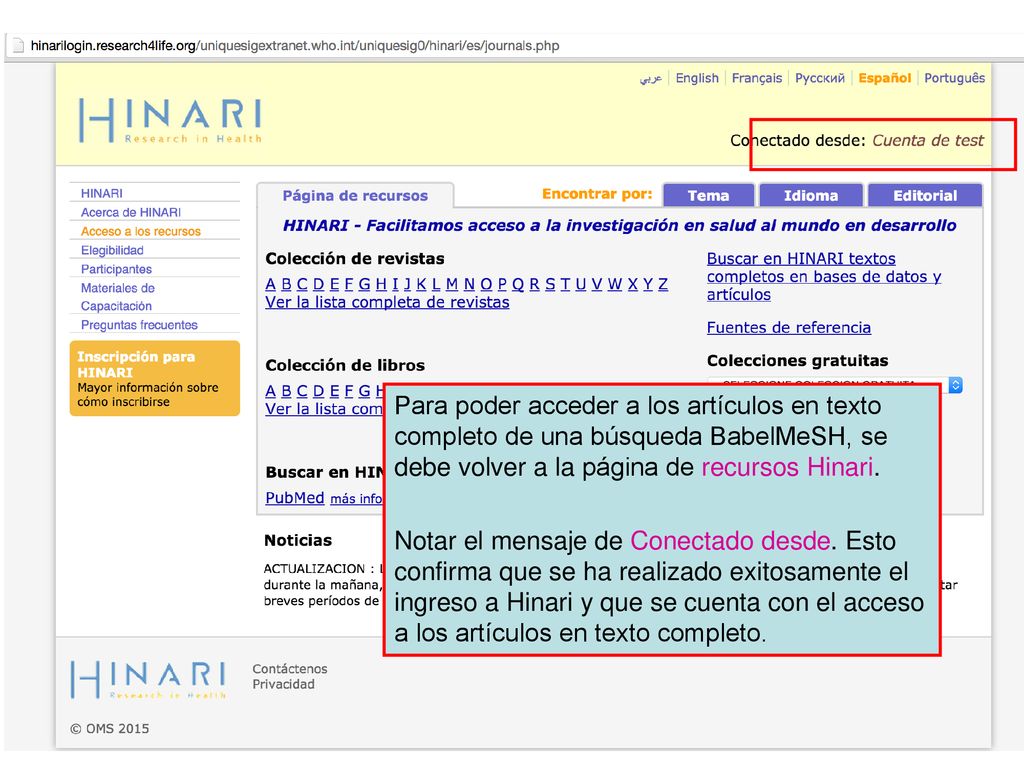Open HINARI in the sidebar menu
This screenshot has height=768, width=1024.
pos(102,193)
